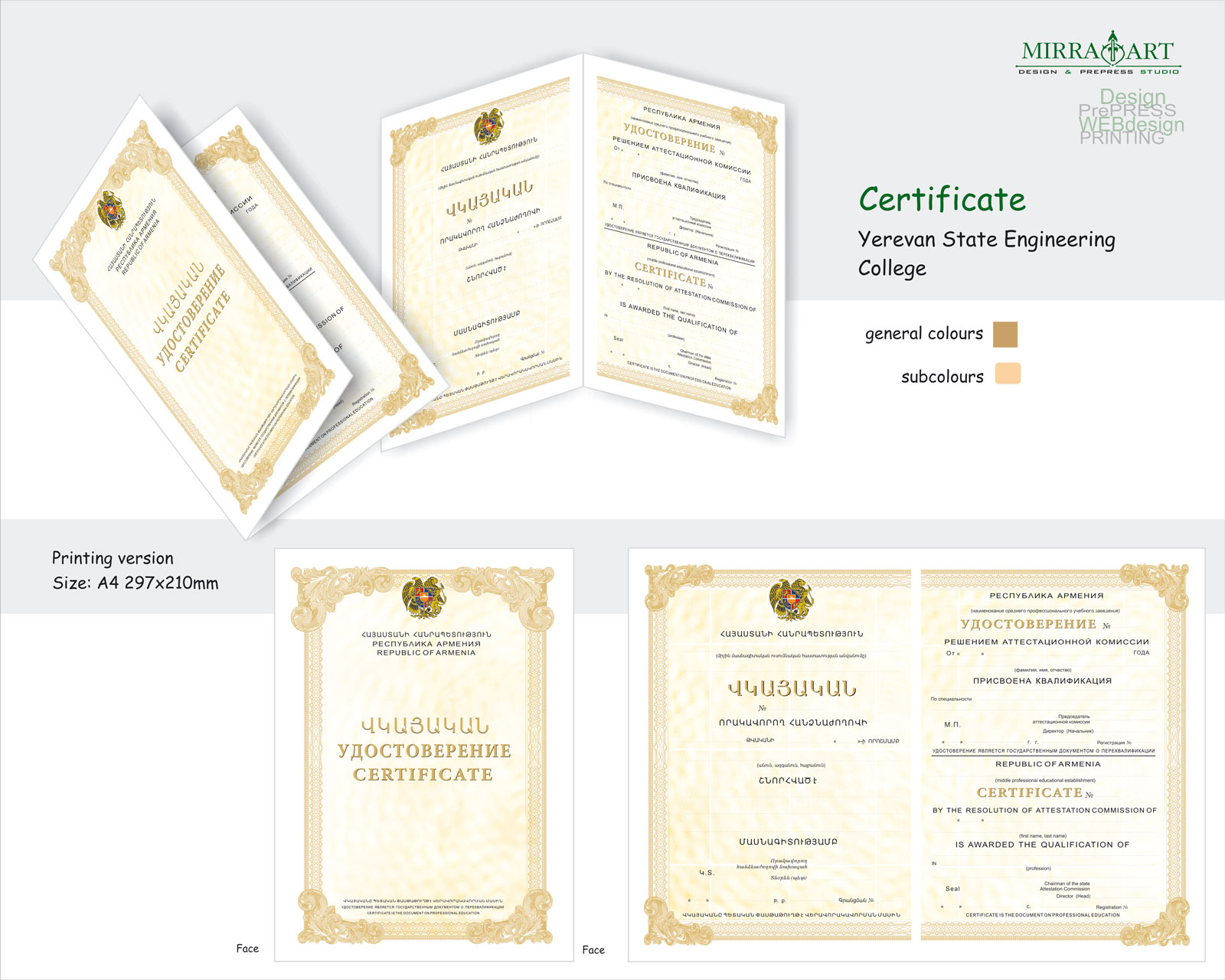Select the inside spread printing thumbnail
Viewport: 1225px width, 980px height.
point(916,755)
